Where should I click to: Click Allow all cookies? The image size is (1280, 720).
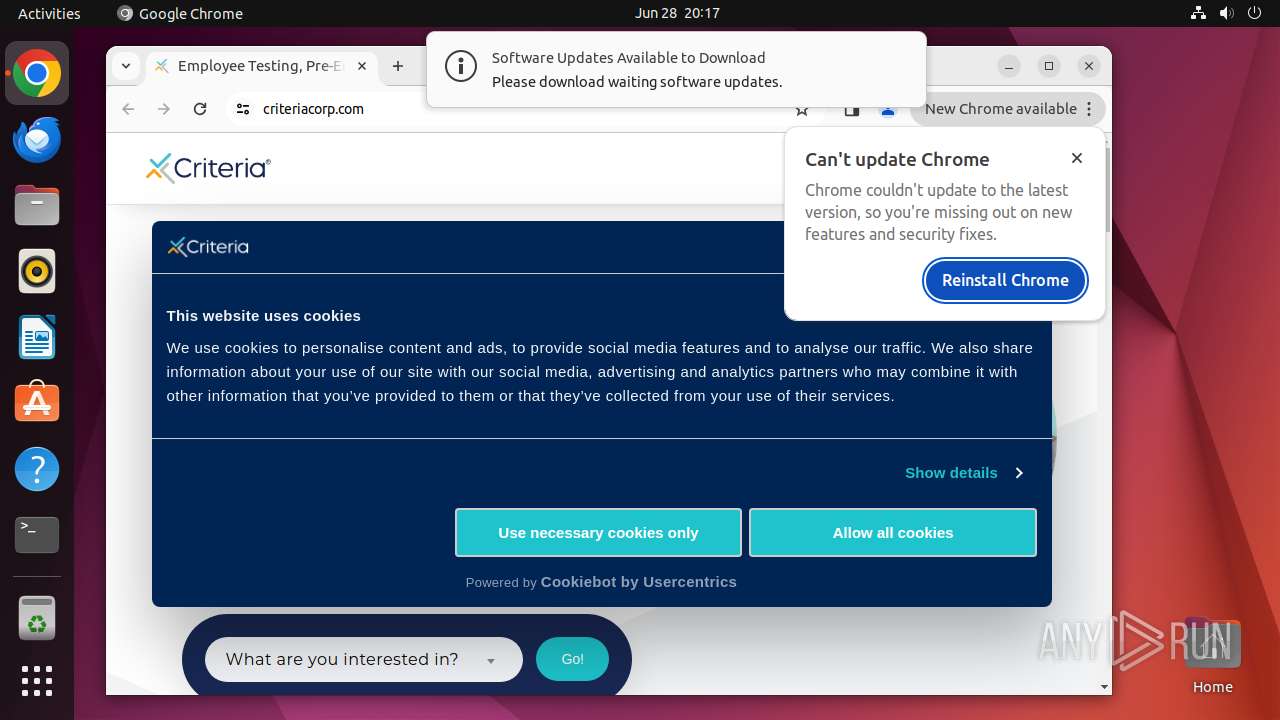point(893,533)
